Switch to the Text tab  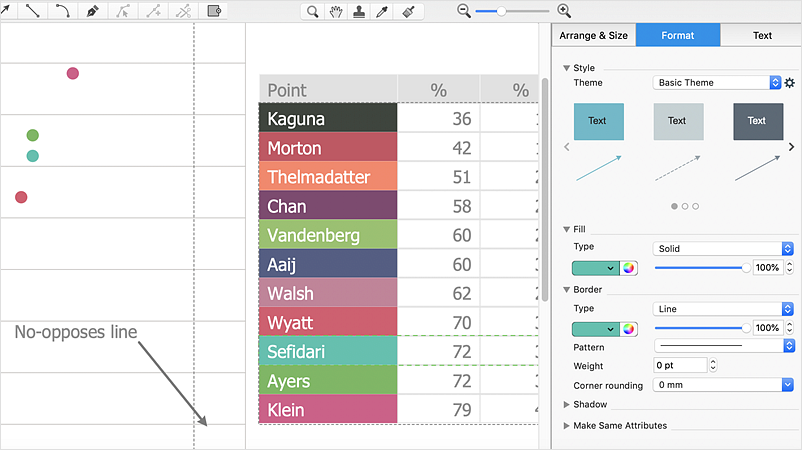[762, 35]
